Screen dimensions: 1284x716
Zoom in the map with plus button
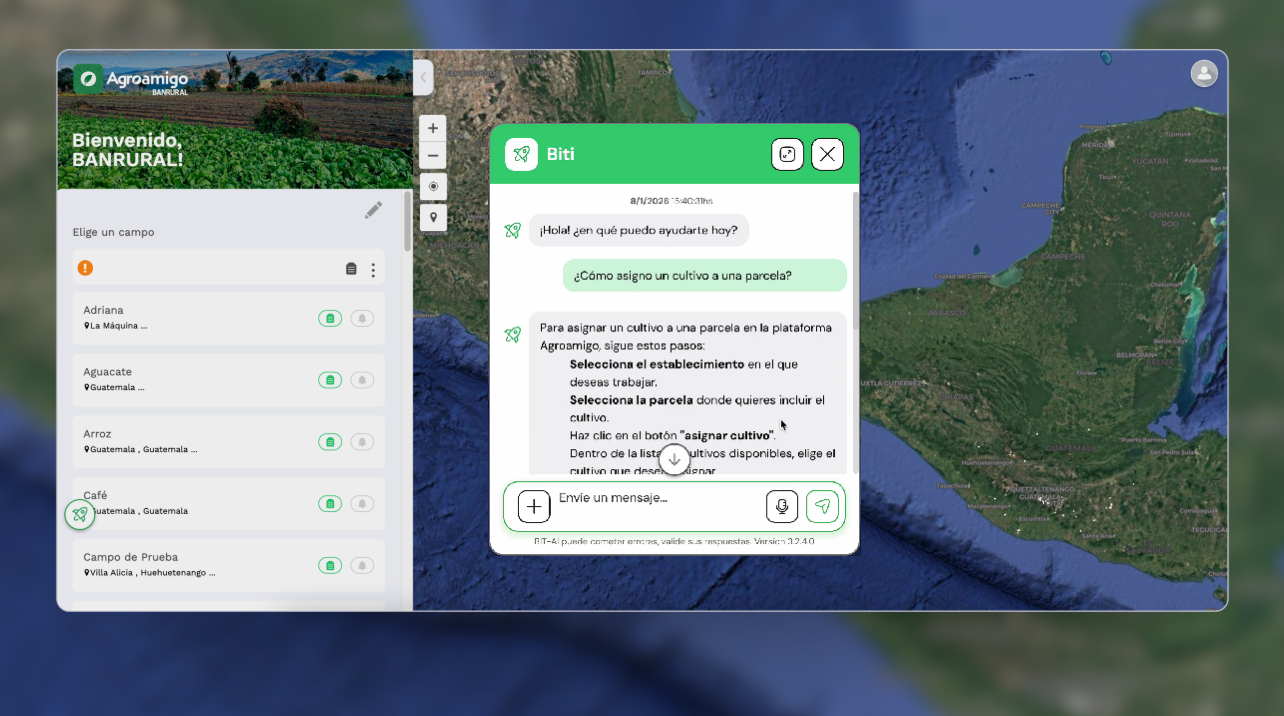[x=433, y=128]
